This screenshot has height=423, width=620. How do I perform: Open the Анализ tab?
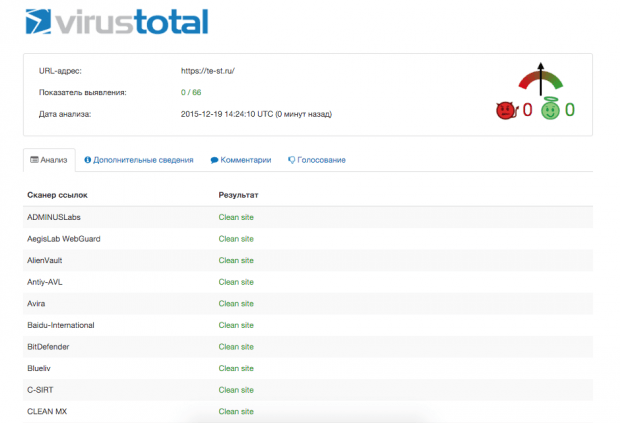click(x=48, y=160)
